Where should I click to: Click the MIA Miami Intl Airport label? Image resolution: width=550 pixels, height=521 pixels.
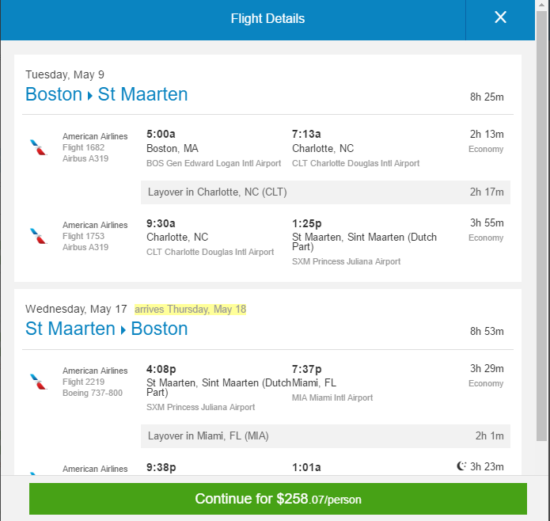point(332,398)
